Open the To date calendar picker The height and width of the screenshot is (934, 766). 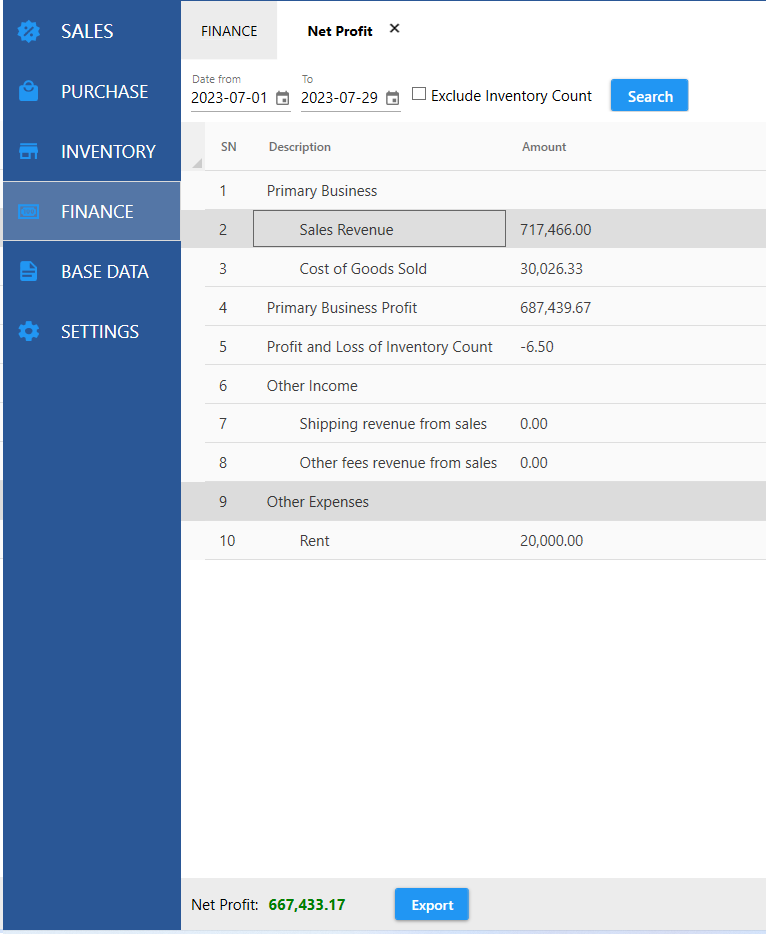392,98
